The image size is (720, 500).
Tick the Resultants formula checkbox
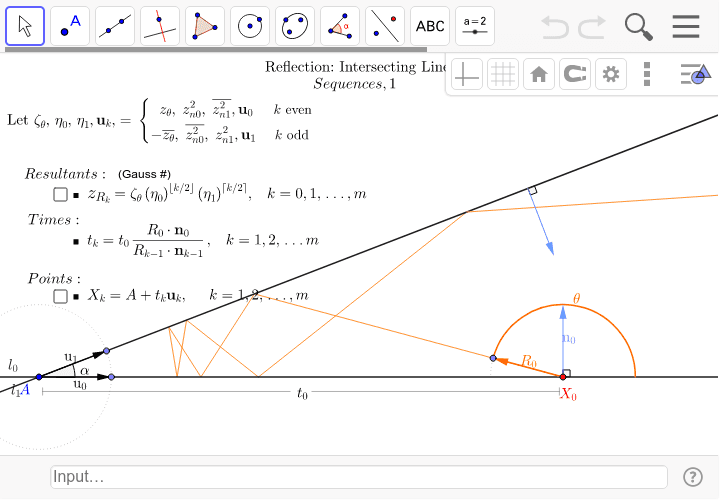[x=60, y=194]
